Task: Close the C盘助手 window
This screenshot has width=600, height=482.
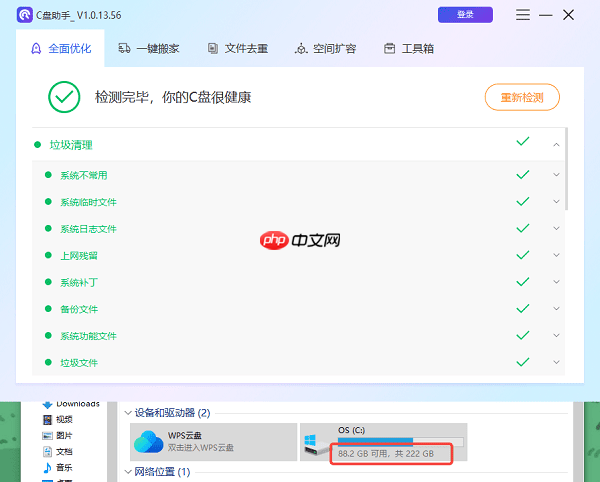Action: pyautogui.click(x=569, y=15)
